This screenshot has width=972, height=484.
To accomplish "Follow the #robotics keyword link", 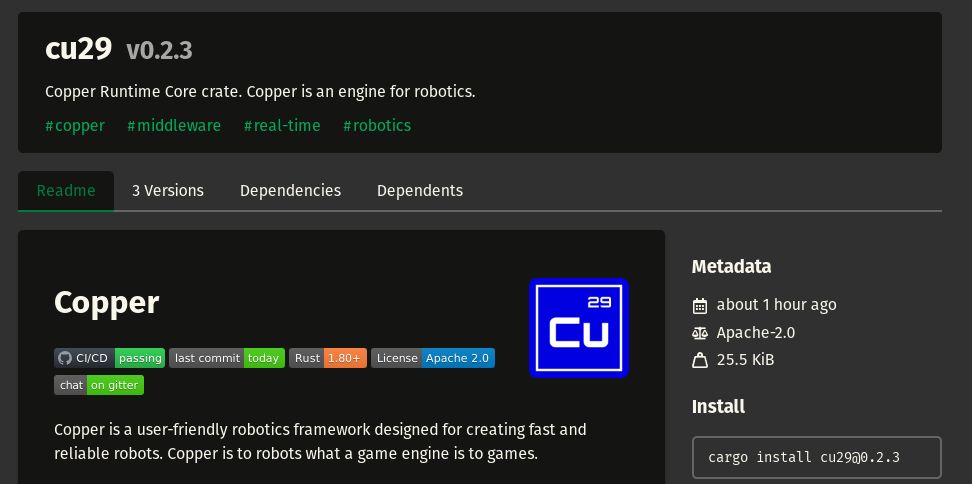I will click(x=377, y=126).
